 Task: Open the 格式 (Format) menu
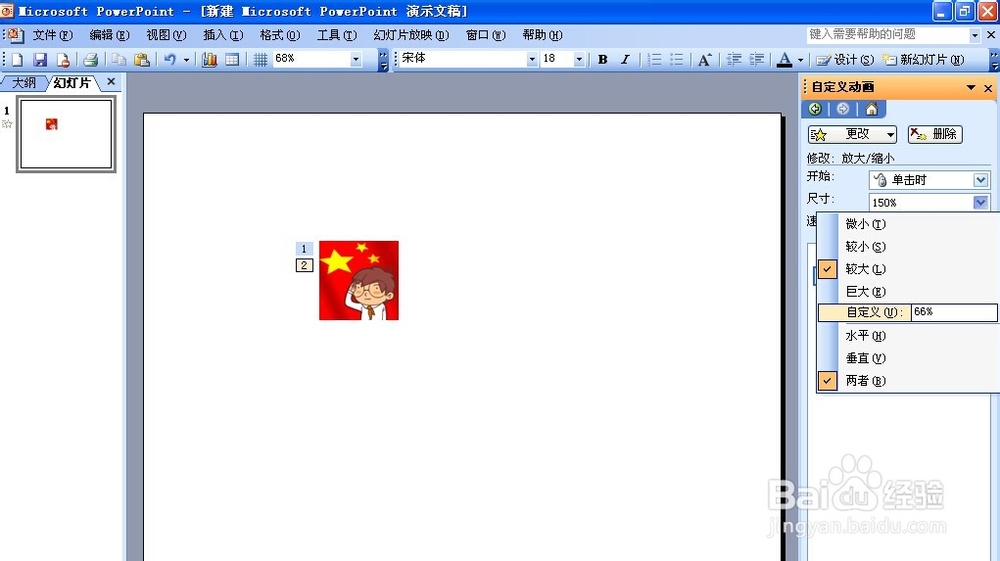[x=280, y=35]
